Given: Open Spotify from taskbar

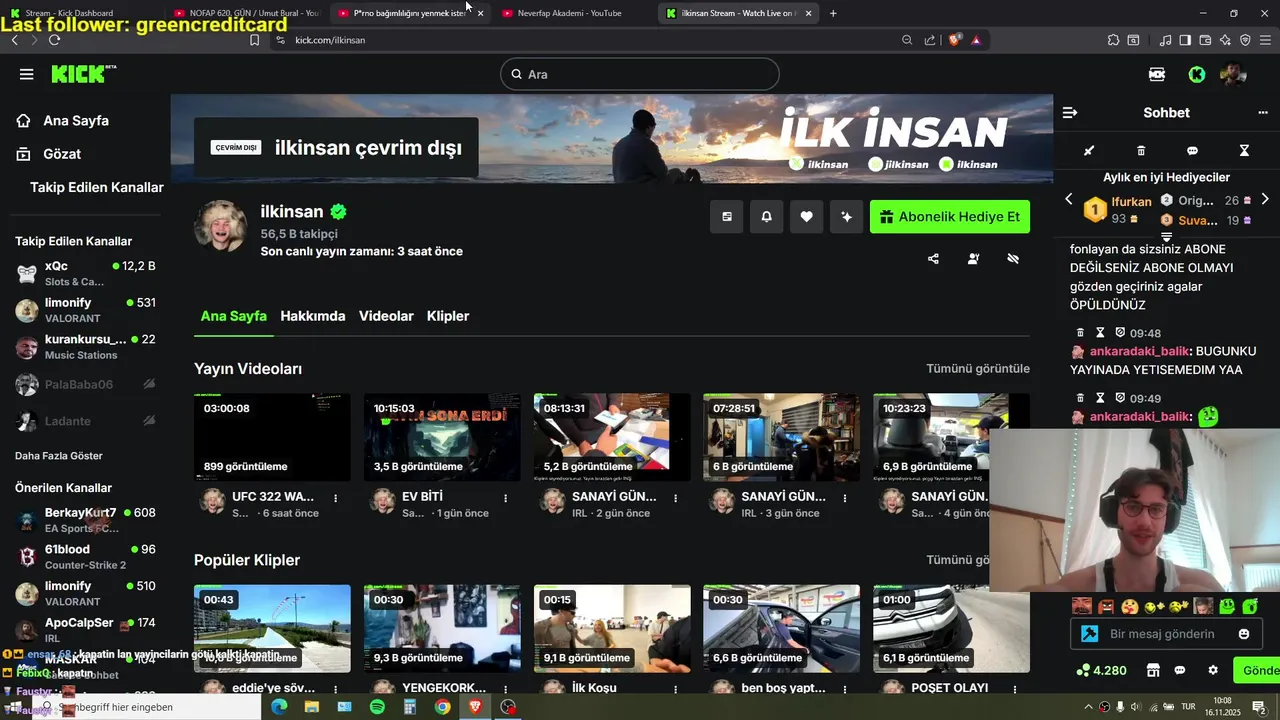Looking at the screenshot, I should coord(377,707).
